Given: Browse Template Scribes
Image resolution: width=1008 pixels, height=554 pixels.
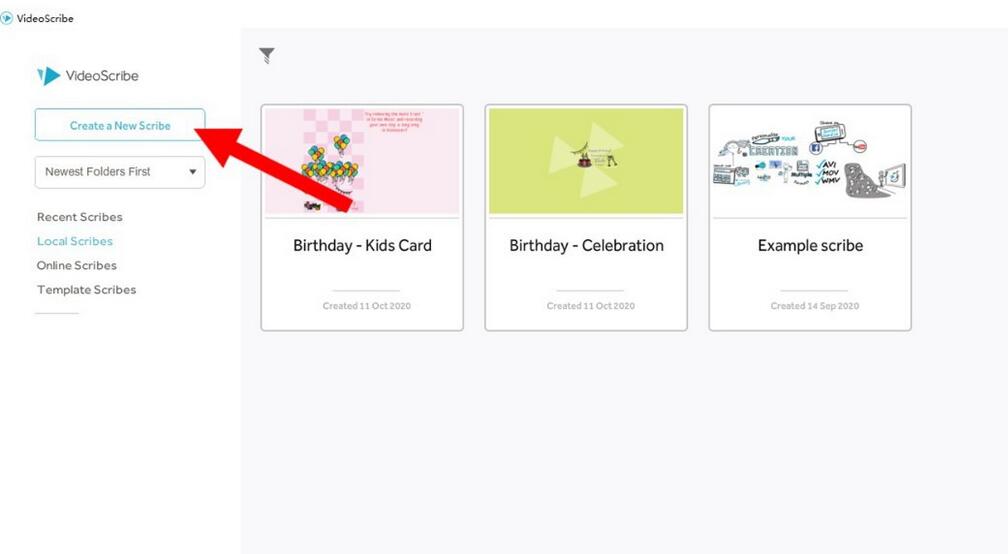Looking at the screenshot, I should [86, 290].
